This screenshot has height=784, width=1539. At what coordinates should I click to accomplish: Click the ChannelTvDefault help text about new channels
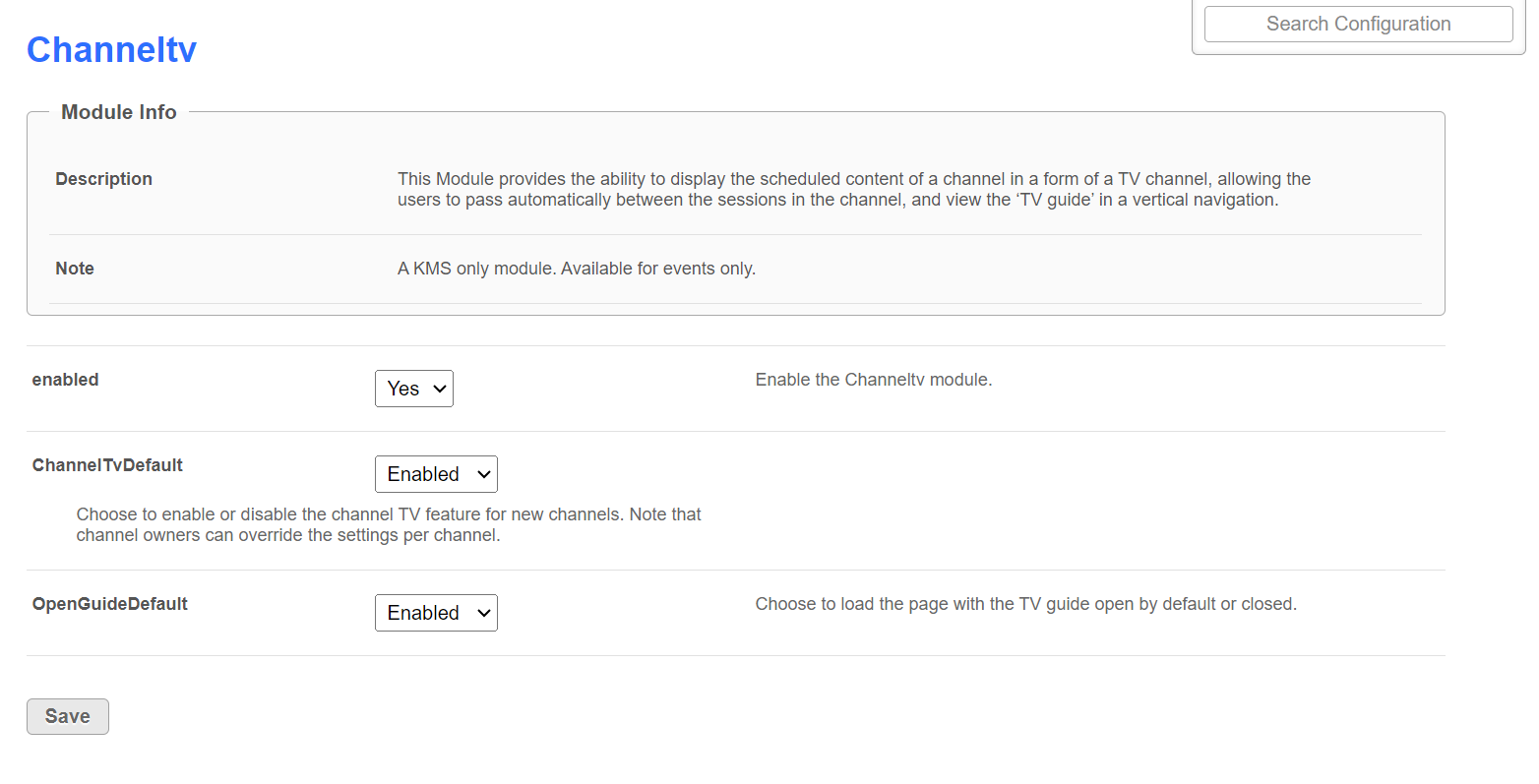(388, 525)
